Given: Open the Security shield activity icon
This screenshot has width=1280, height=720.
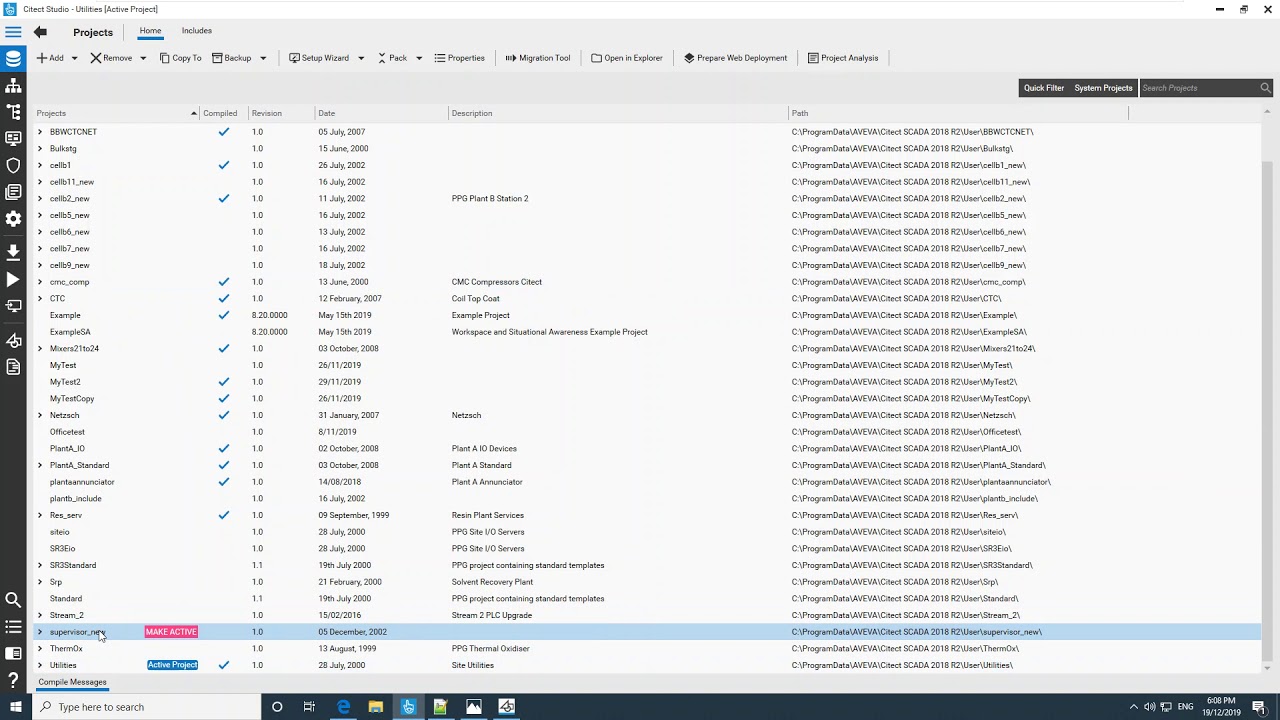Looking at the screenshot, I should [x=13, y=165].
